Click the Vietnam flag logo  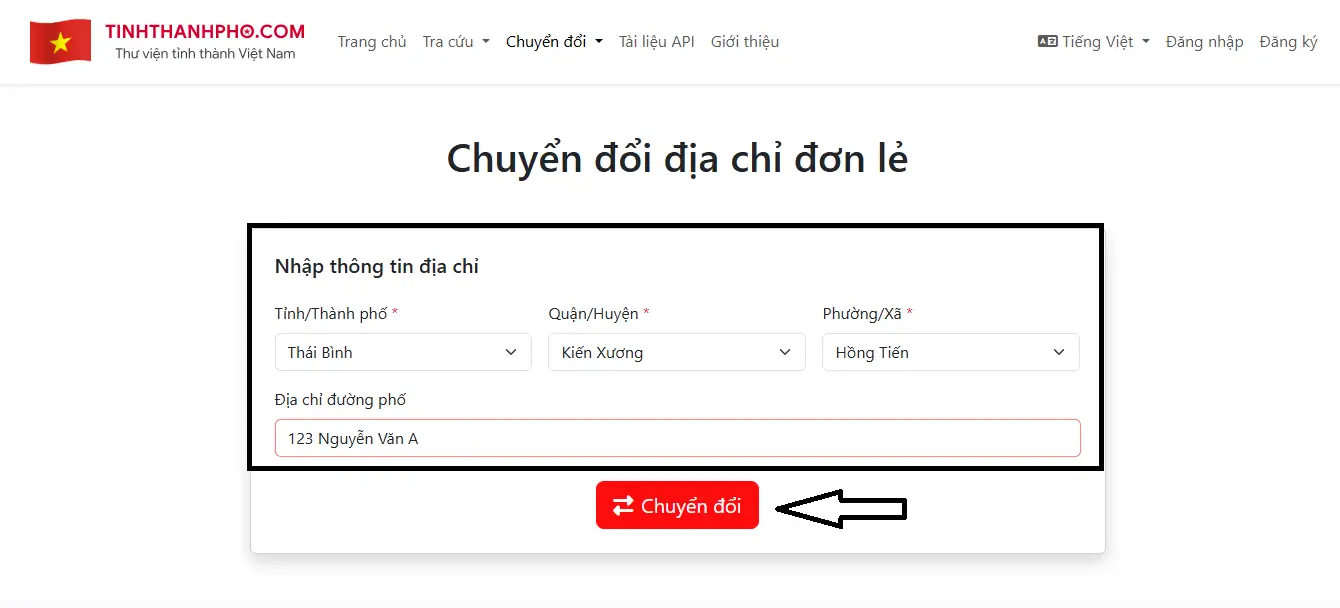point(60,42)
